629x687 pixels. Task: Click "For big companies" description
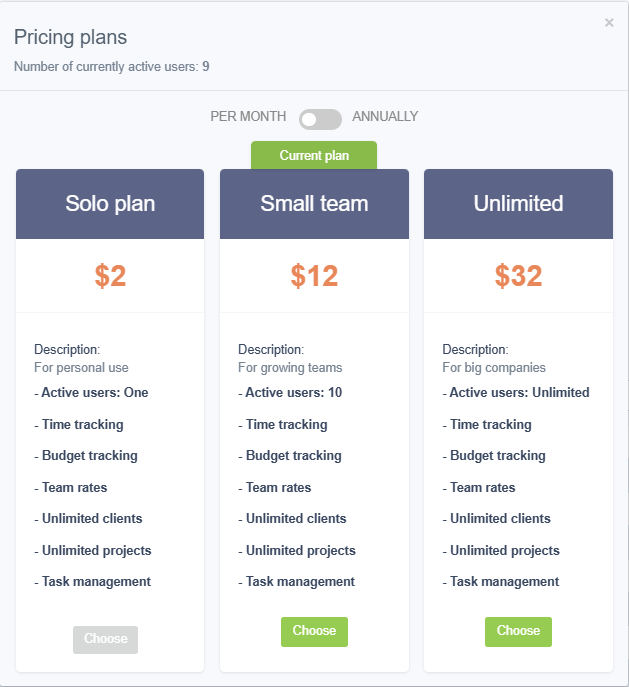coord(494,368)
